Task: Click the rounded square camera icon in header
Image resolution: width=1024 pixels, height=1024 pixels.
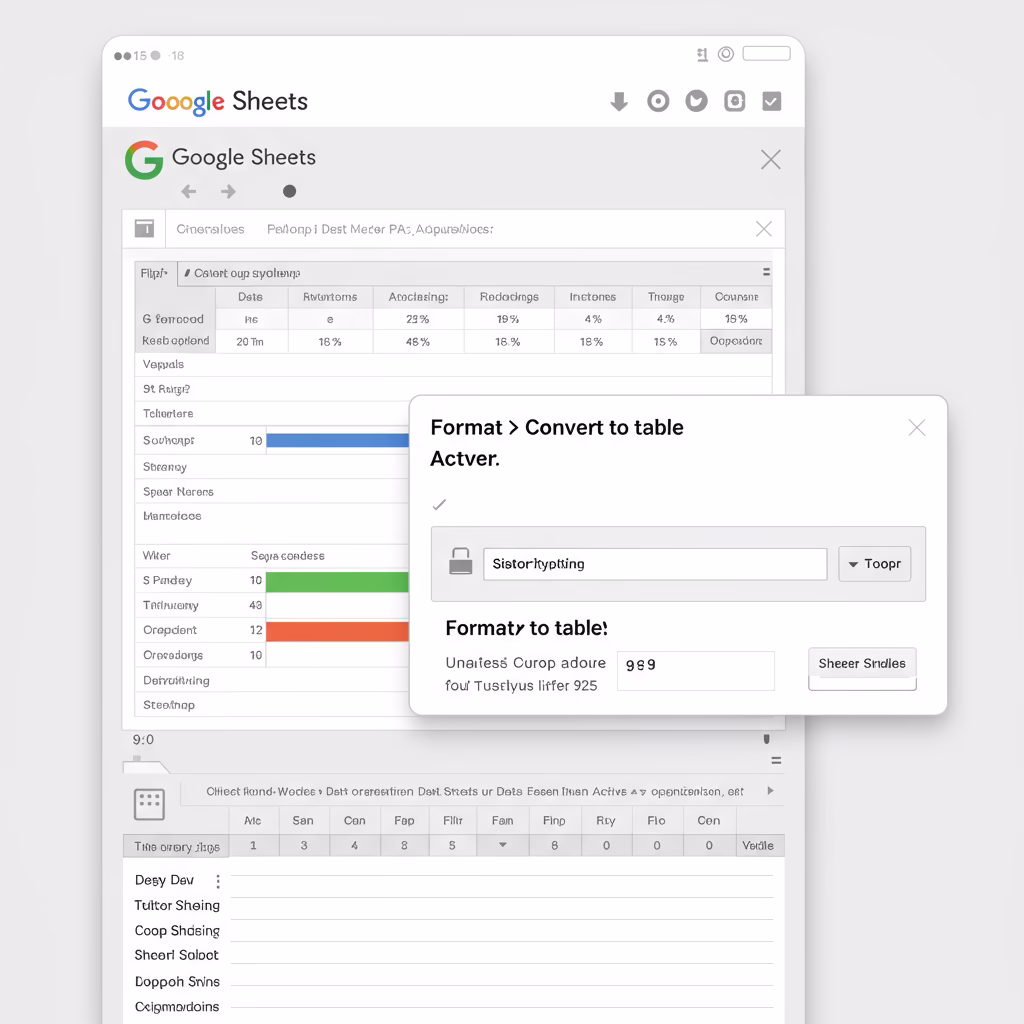Action: point(735,101)
